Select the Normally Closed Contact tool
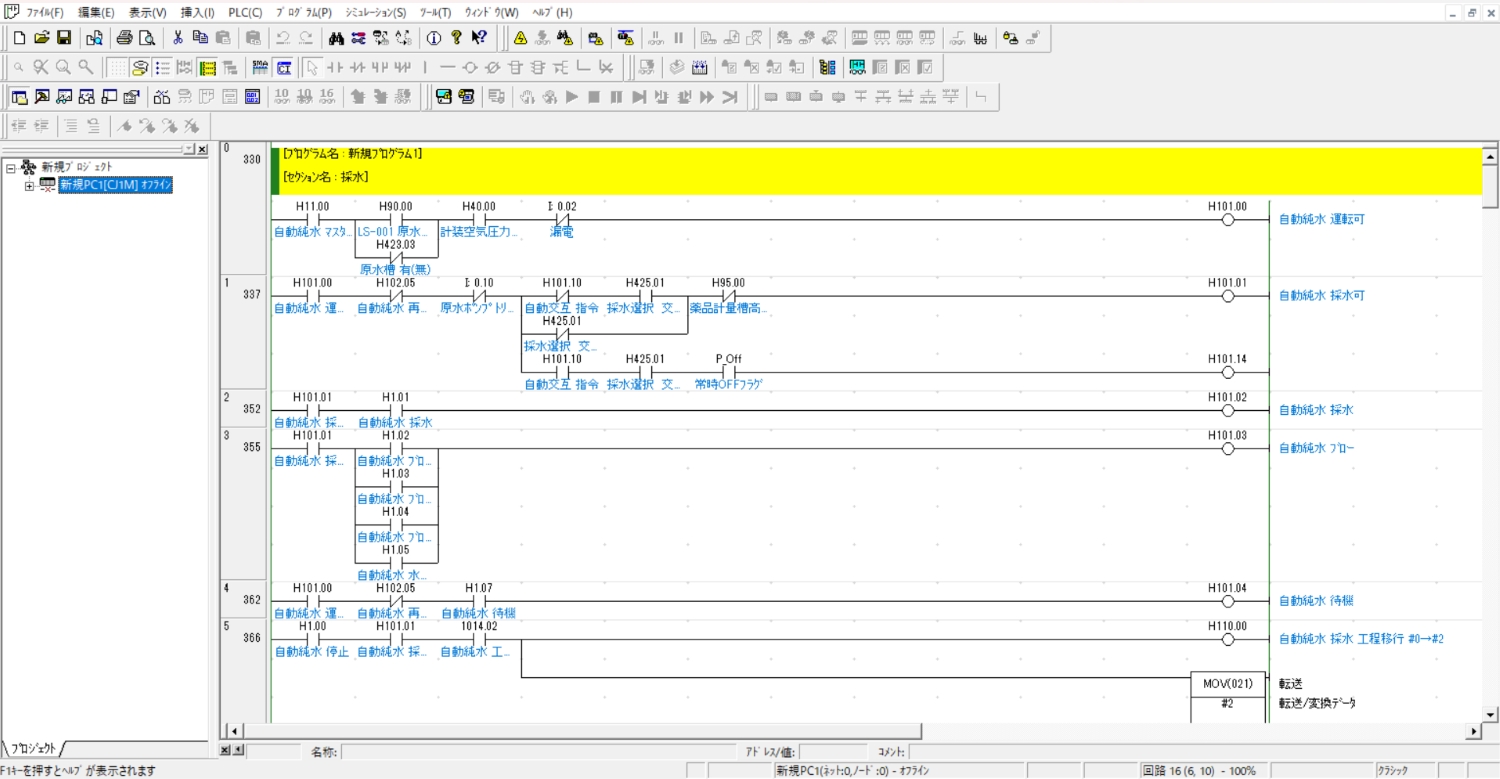1500x779 pixels. [357, 67]
